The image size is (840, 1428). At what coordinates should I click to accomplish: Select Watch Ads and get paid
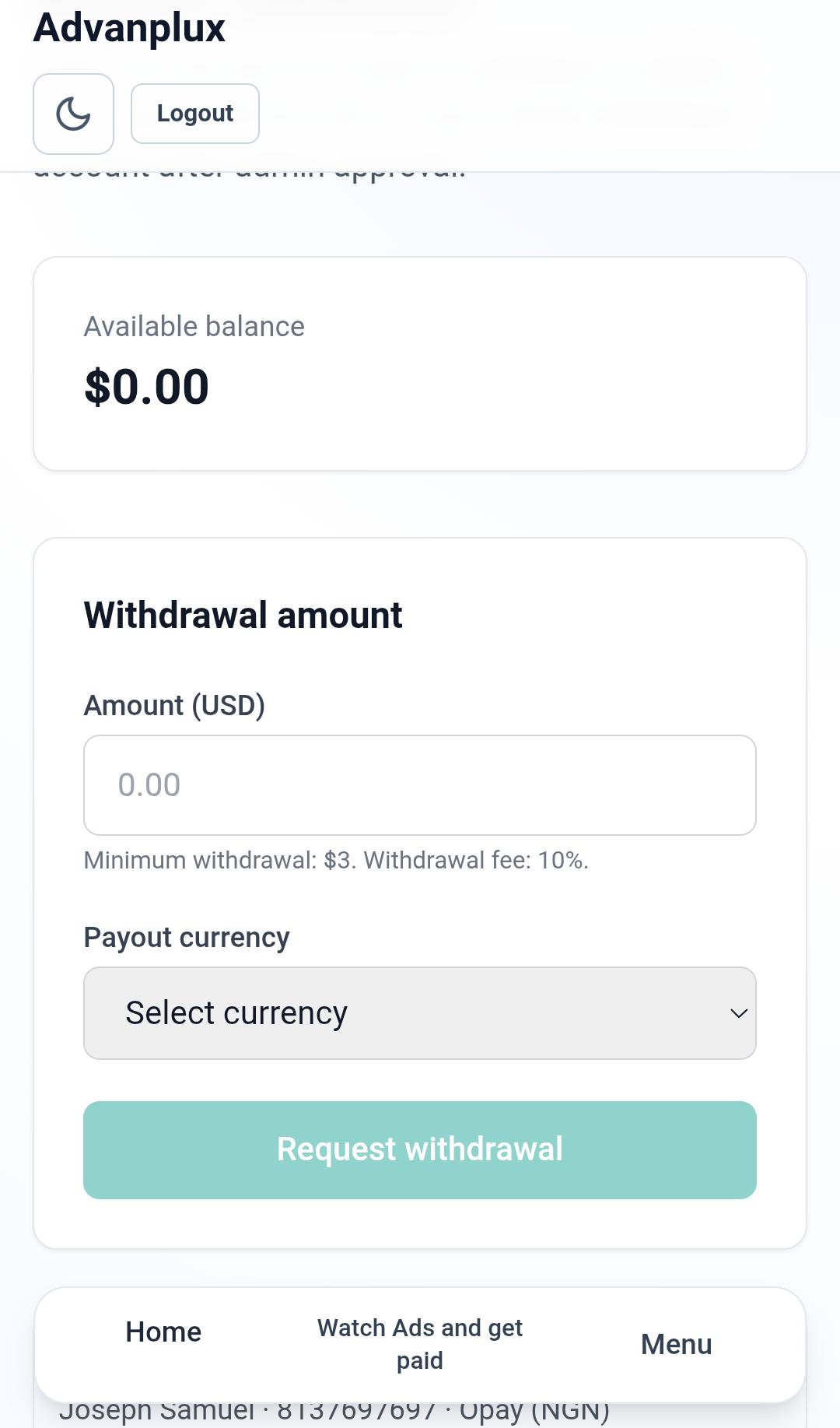(x=419, y=1343)
